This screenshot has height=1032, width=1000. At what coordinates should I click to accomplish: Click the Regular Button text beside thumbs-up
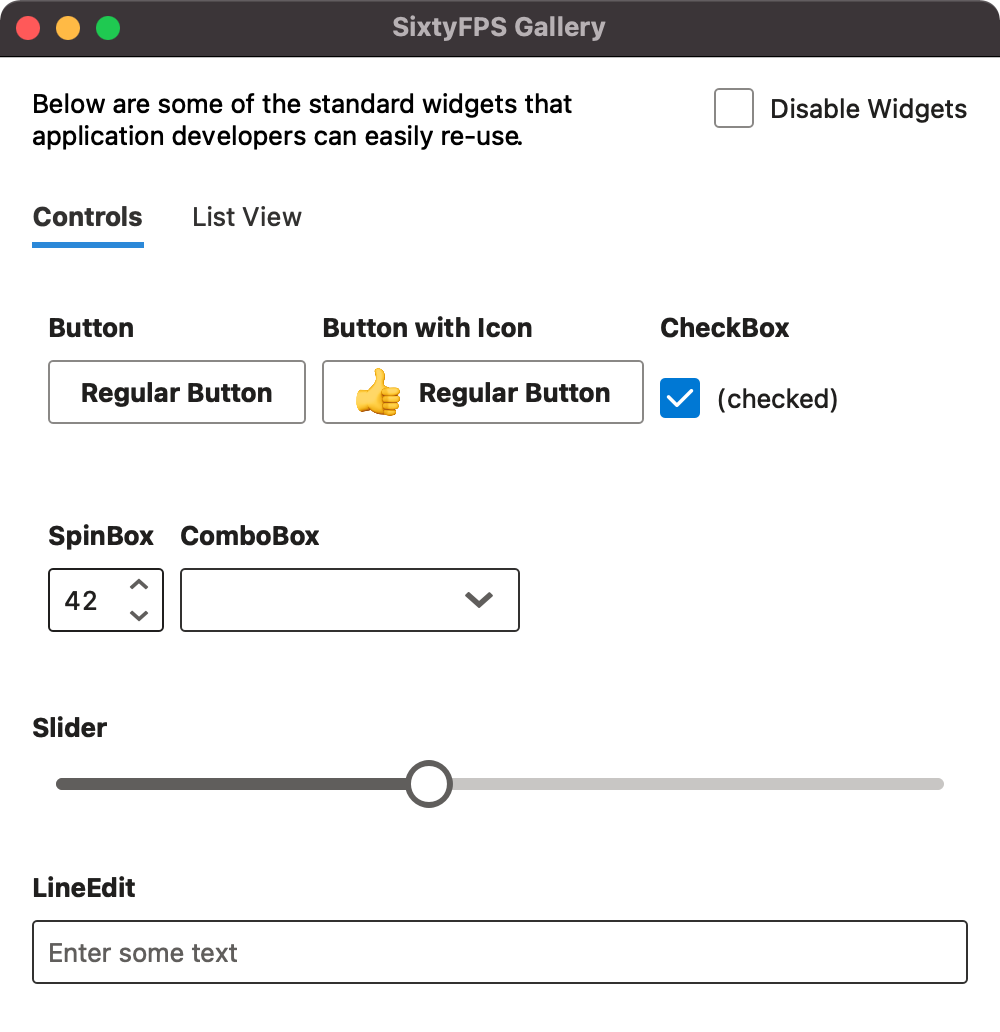point(514,393)
